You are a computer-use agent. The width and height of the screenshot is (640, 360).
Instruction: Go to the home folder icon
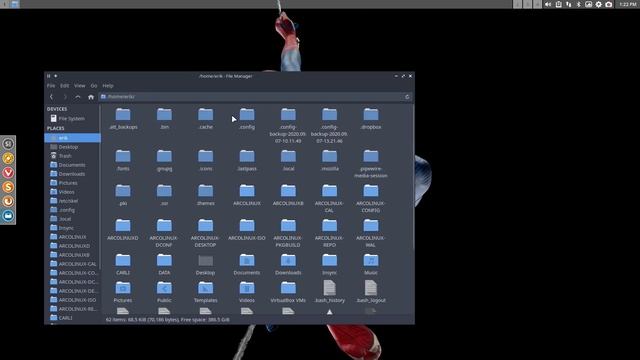click(91, 97)
